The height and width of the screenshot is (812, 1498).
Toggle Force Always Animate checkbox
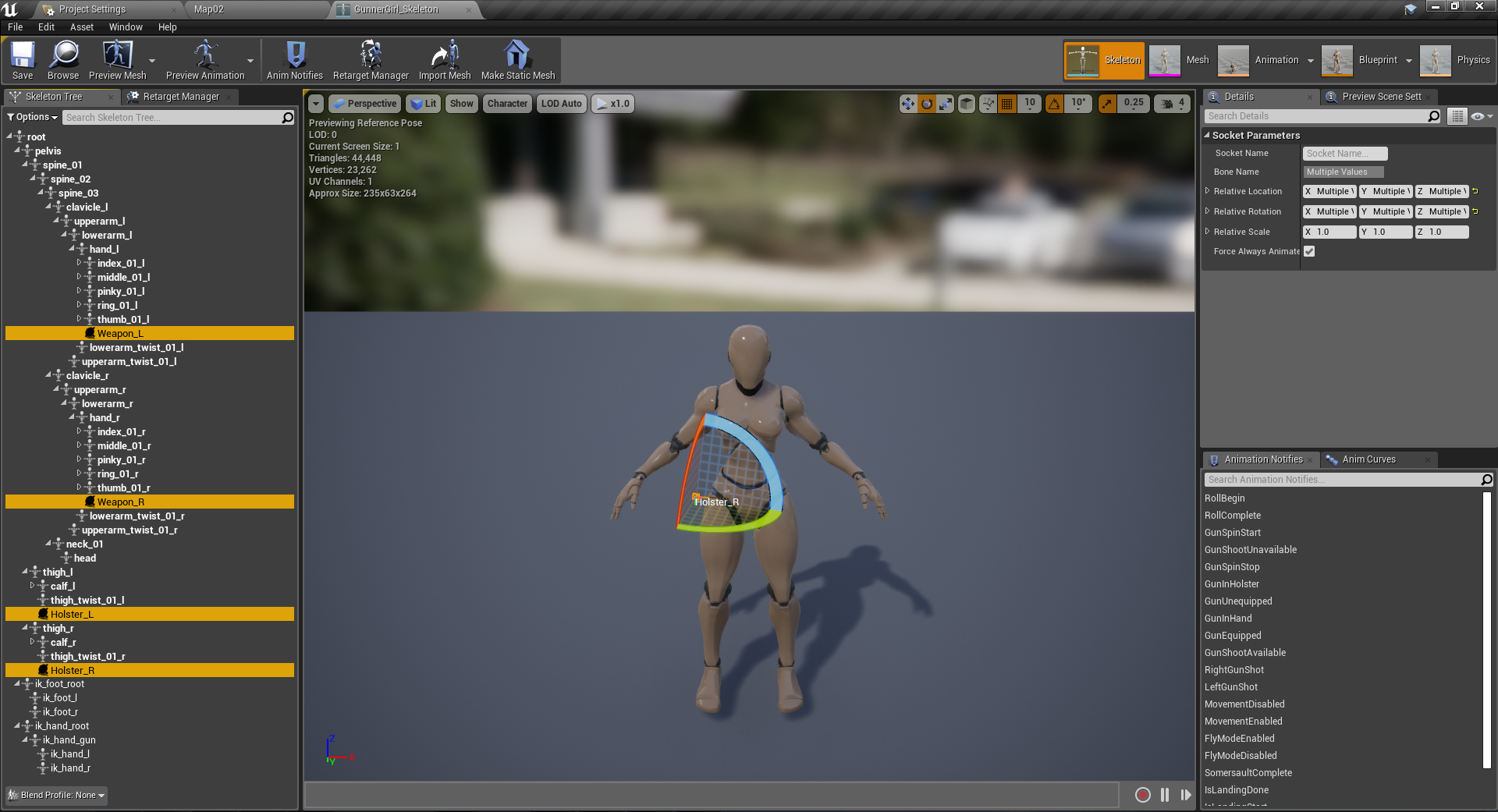1309,251
